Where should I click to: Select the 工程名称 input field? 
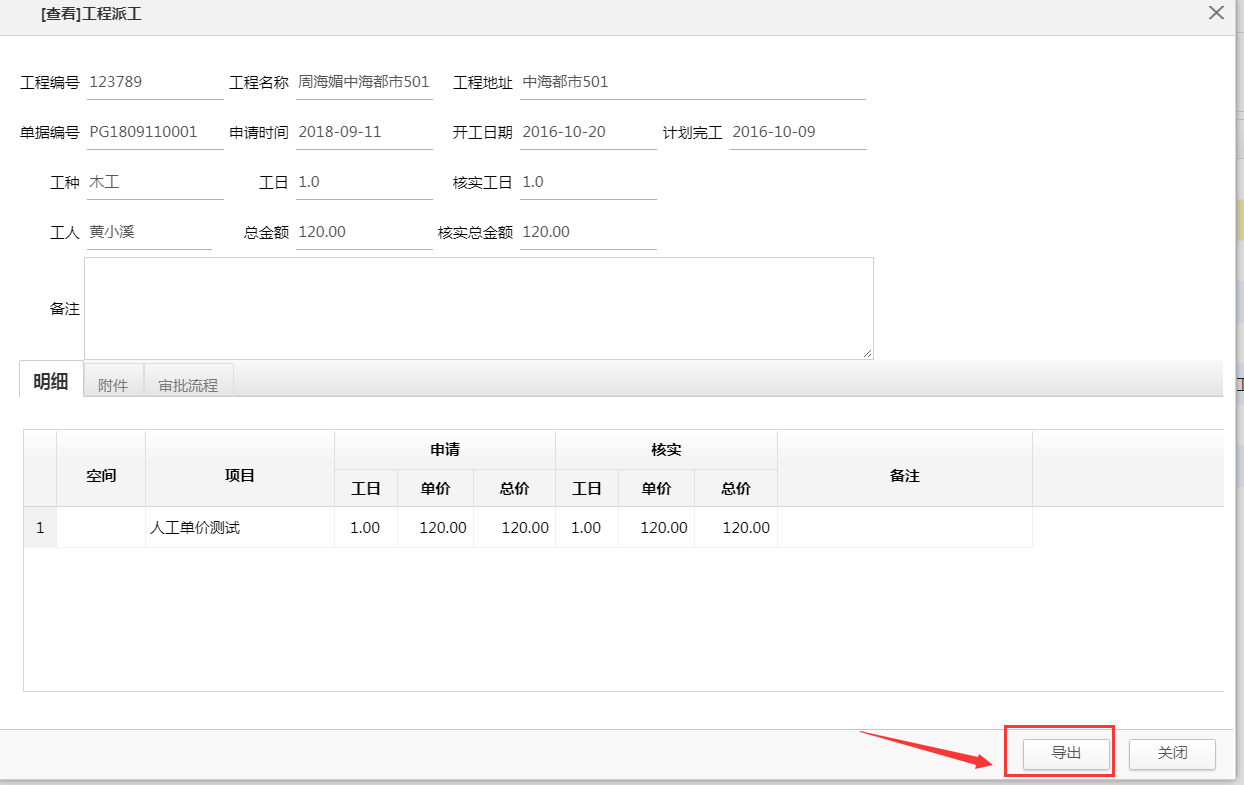pyautogui.click(x=364, y=82)
